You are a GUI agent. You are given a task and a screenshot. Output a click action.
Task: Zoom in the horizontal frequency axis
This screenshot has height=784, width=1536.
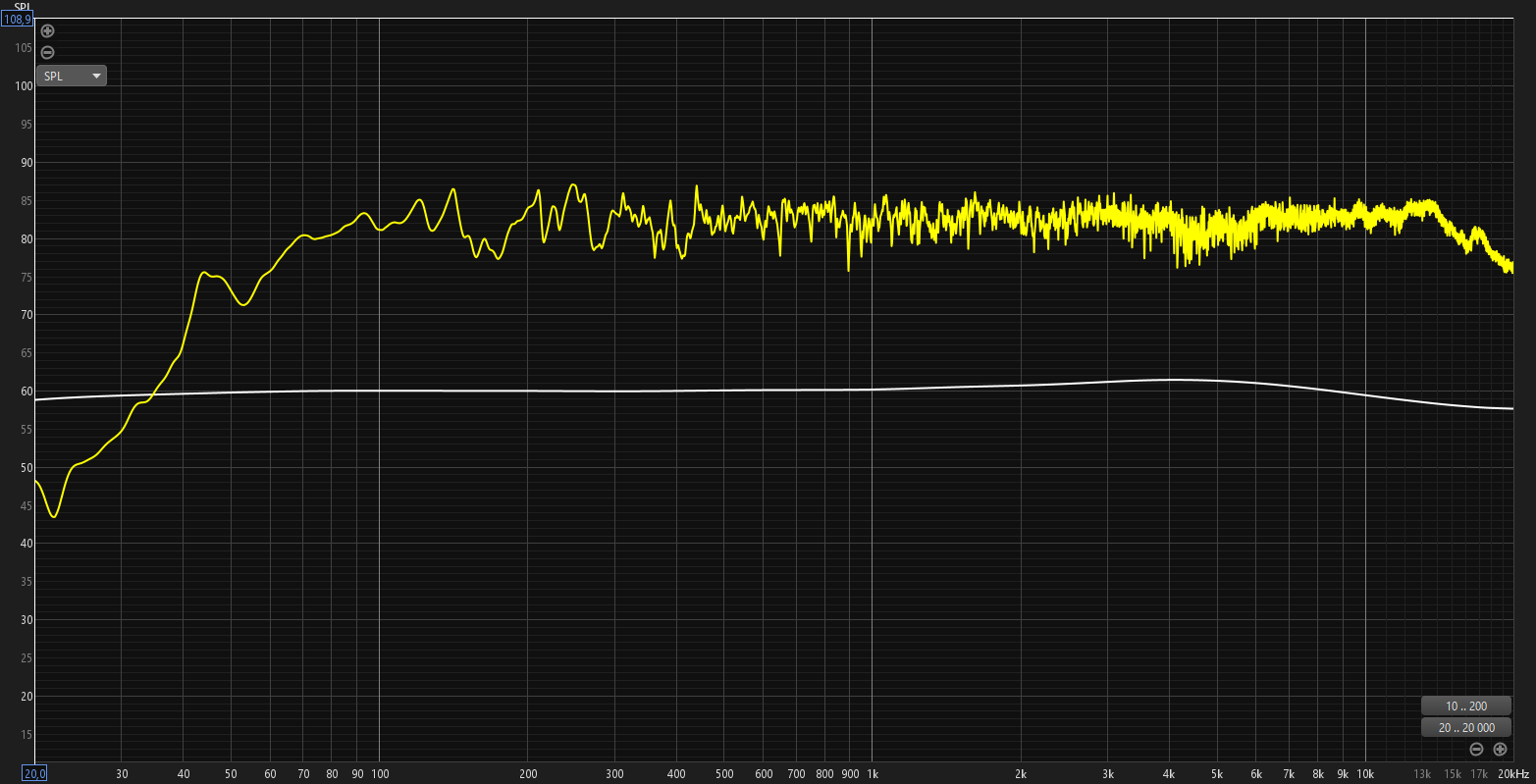(x=1500, y=750)
